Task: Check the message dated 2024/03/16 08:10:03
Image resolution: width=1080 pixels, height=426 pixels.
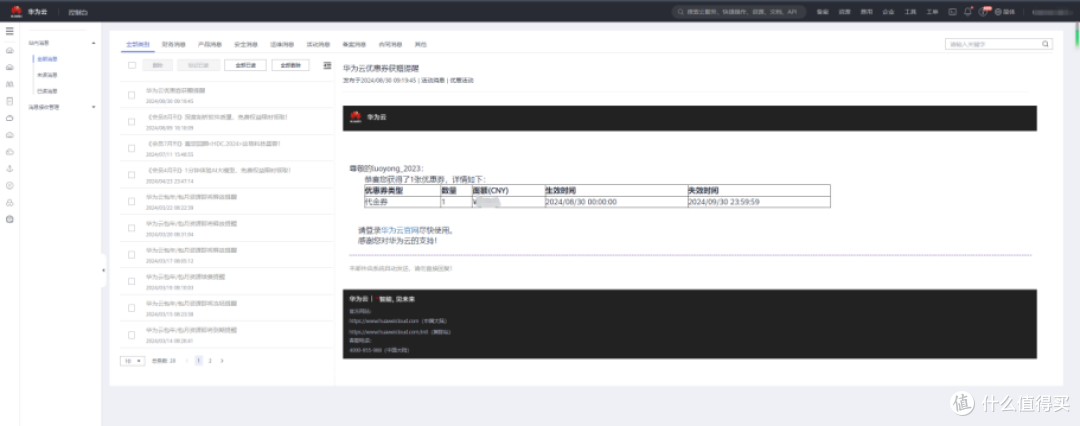Action: click(132, 282)
